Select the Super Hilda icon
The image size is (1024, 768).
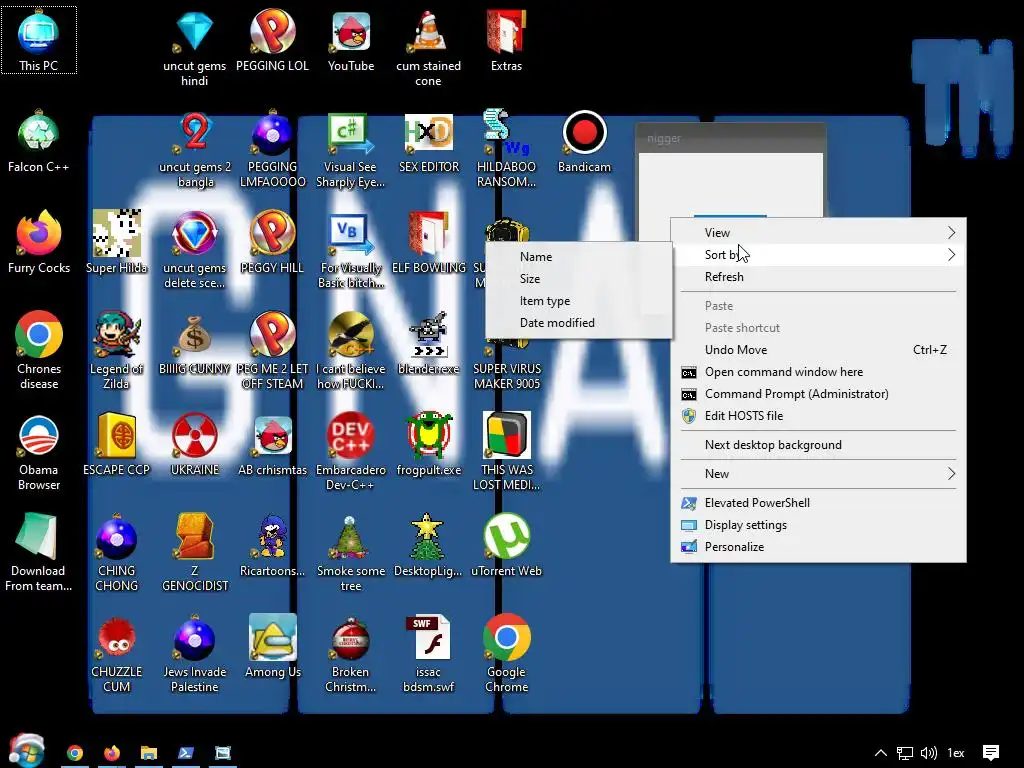[116, 242]
